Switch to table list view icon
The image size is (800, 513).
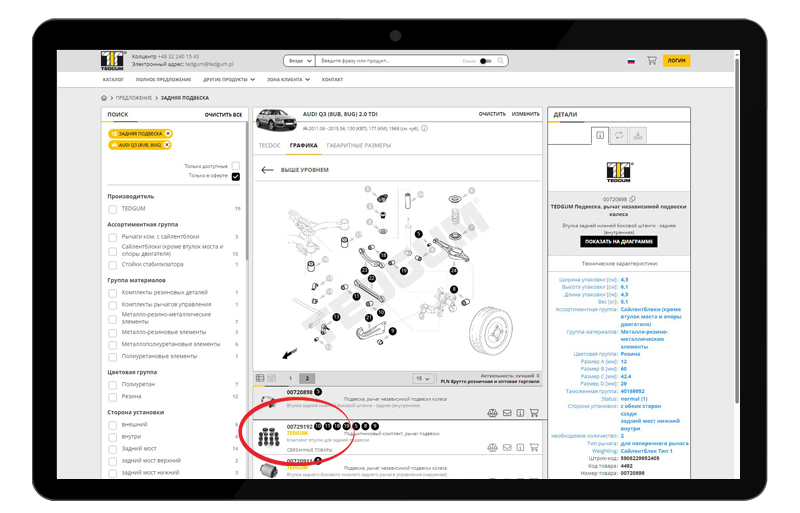(x=260, y=378)
